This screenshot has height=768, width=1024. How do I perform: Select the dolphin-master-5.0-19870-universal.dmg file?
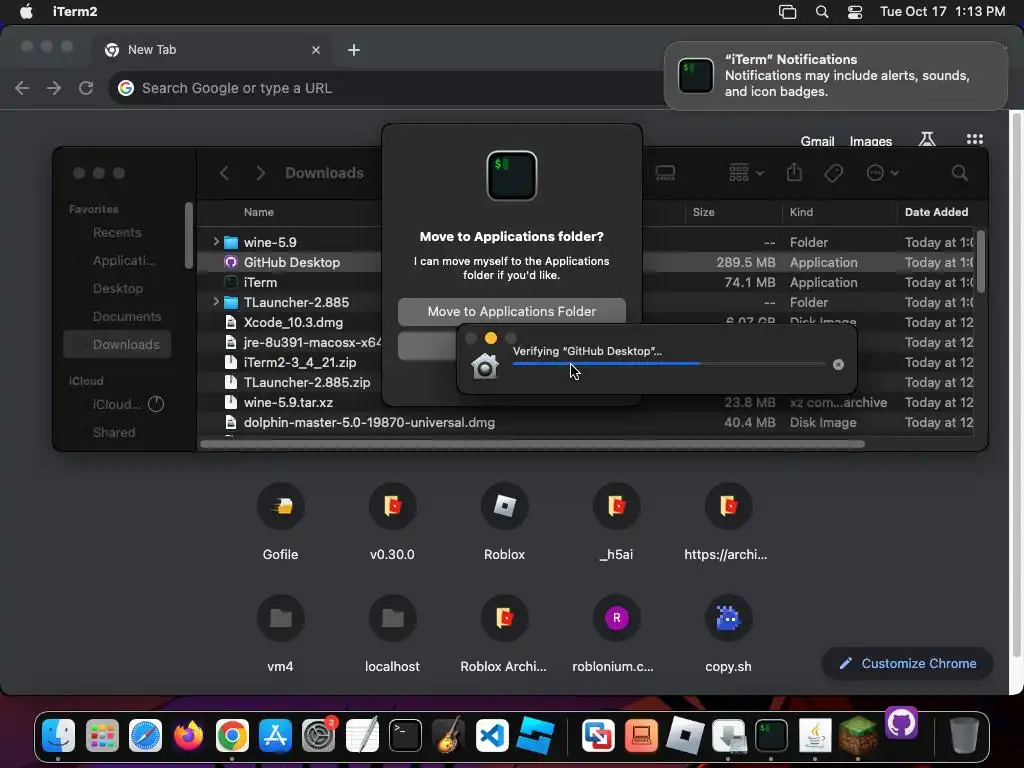point(369,423)
